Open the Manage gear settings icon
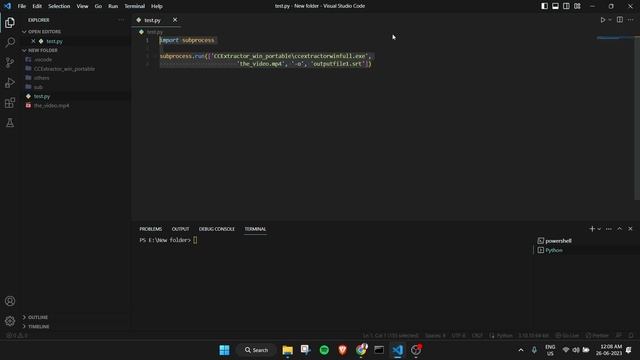This screenshot has height=360, width=640. 10,321
